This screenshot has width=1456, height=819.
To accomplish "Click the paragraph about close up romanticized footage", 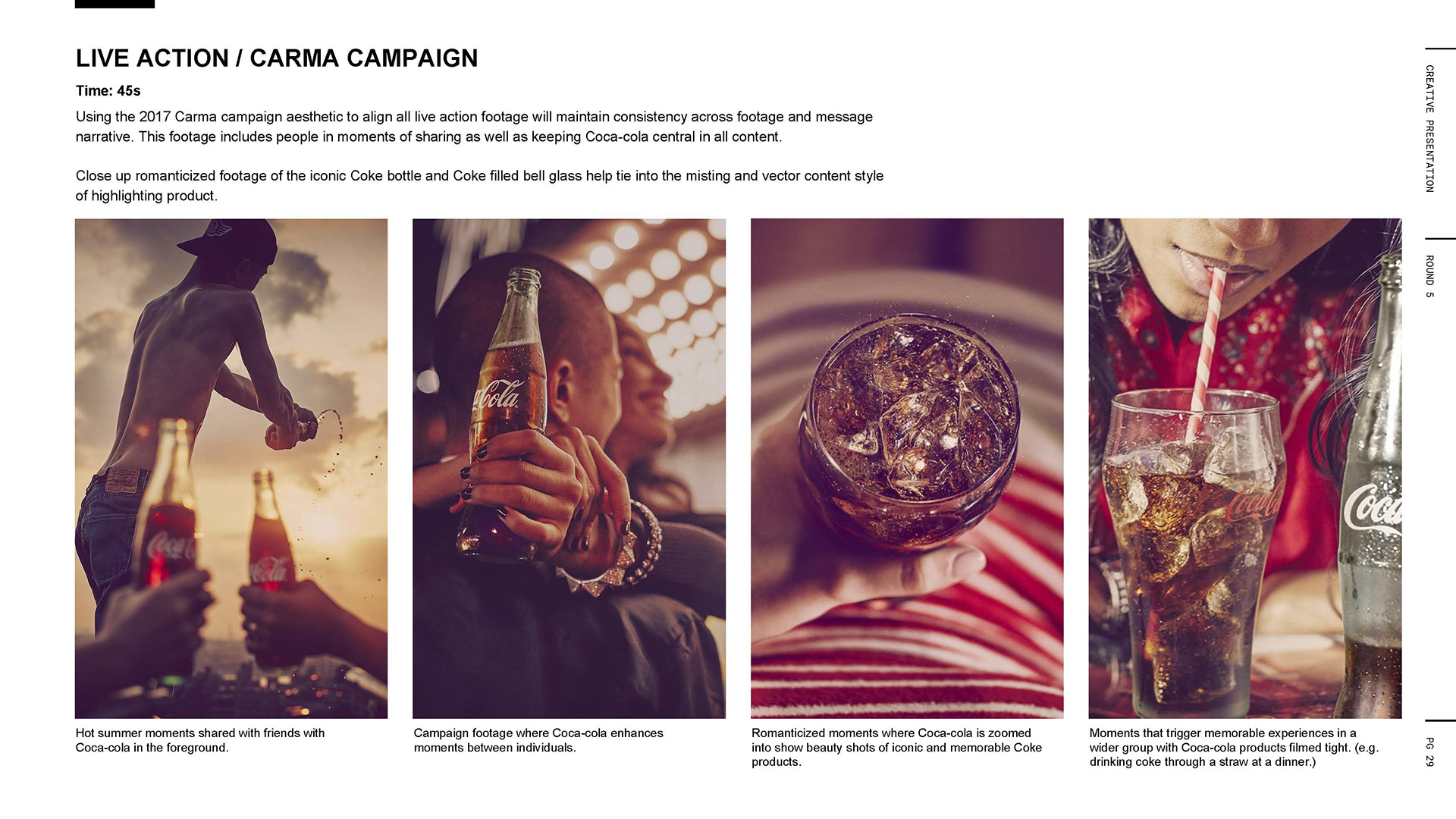I will click(479, 186).
